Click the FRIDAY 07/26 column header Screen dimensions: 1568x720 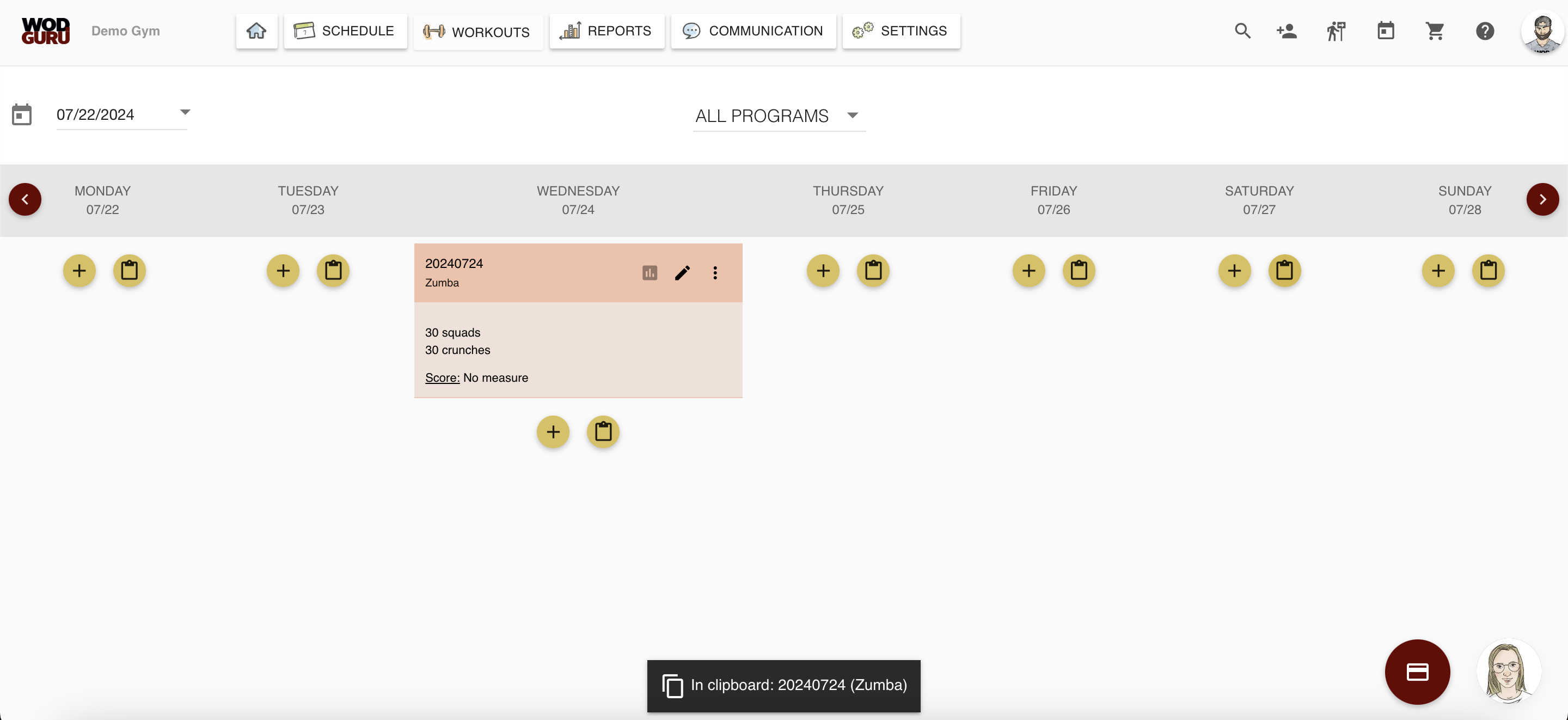(x=1053, y=200)
